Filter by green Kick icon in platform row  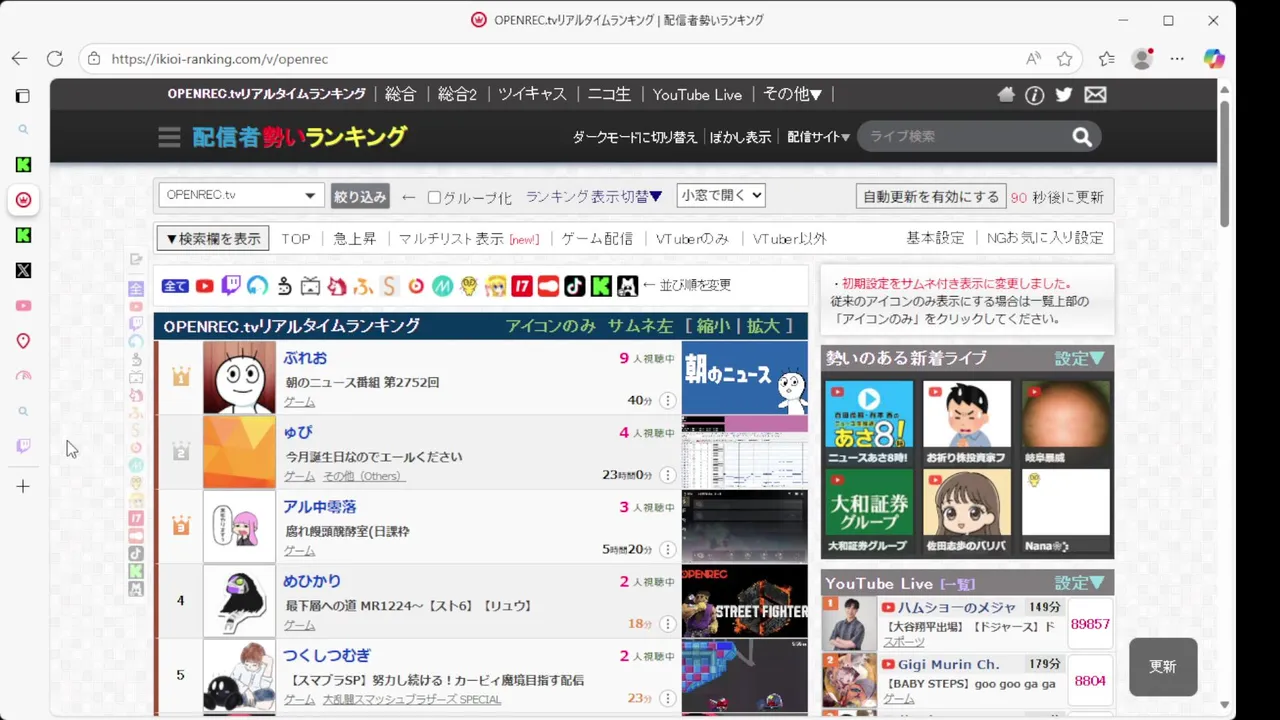tap(601, 286)
